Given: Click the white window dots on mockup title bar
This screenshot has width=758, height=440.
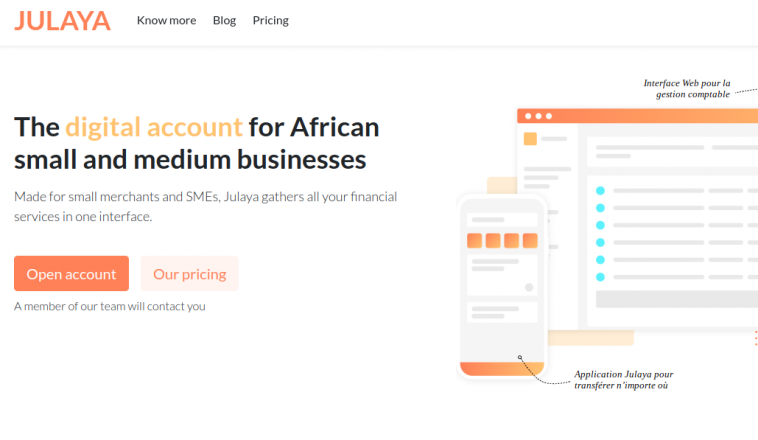Looking at the screenshot, I should pos(535,116).
